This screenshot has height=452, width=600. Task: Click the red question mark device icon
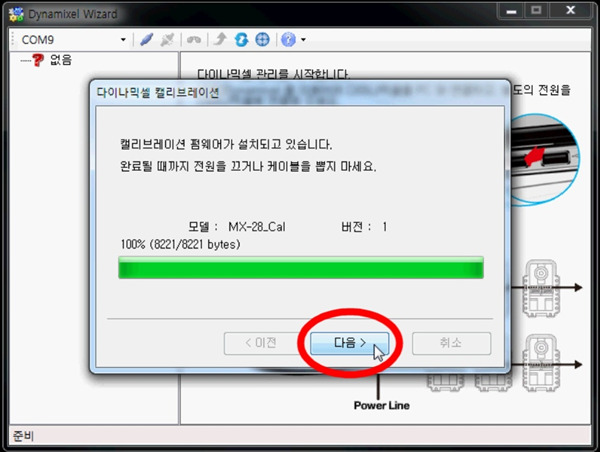pyautogui.click(x=38, y=60)
